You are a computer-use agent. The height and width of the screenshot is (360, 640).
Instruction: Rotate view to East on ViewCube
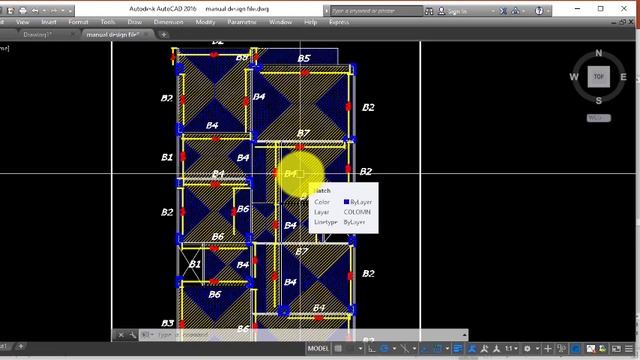tap(623, 77)
